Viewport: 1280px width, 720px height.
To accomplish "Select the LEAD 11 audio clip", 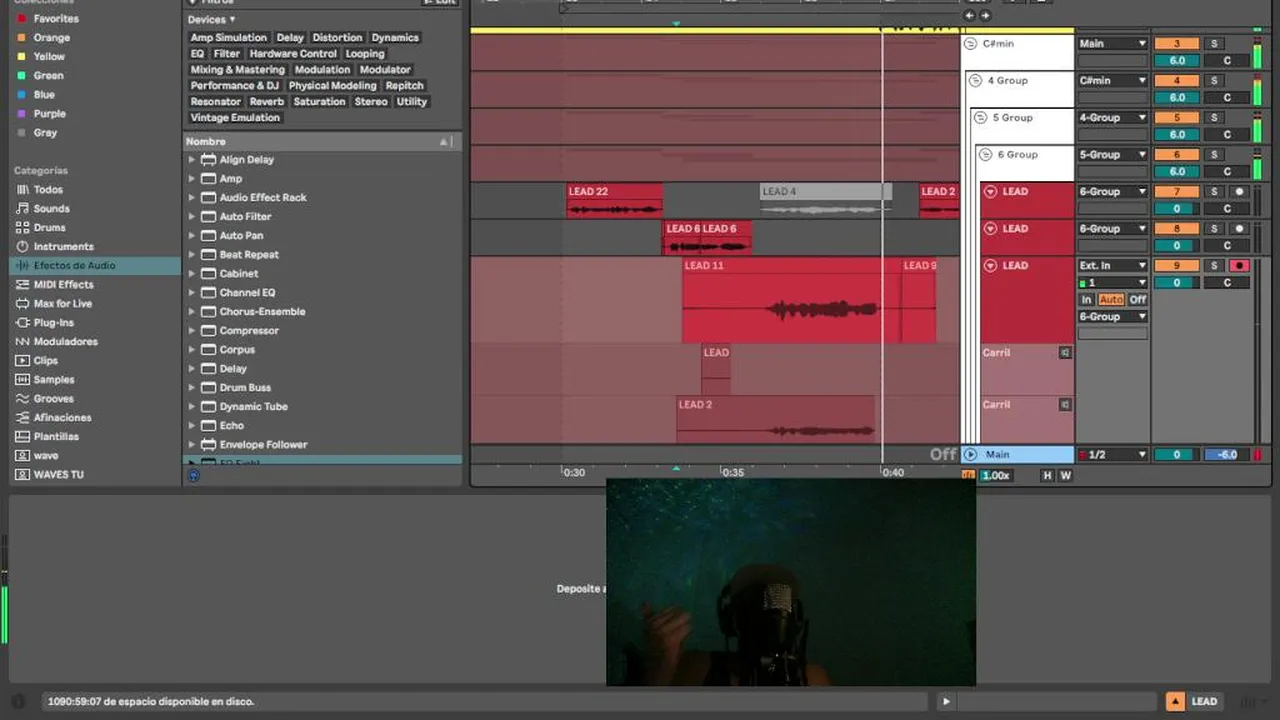I will point(791,300).
